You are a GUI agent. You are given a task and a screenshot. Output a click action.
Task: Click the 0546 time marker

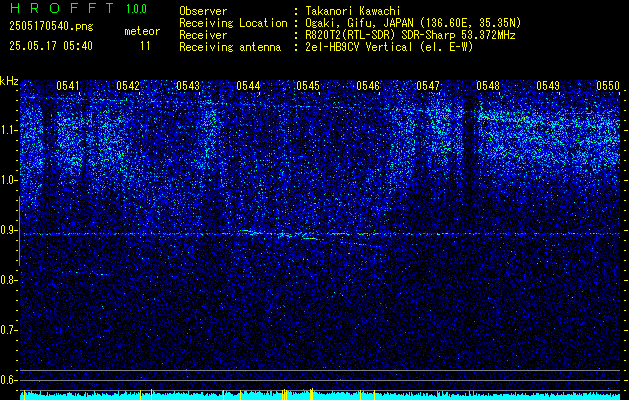pos(368,86)
